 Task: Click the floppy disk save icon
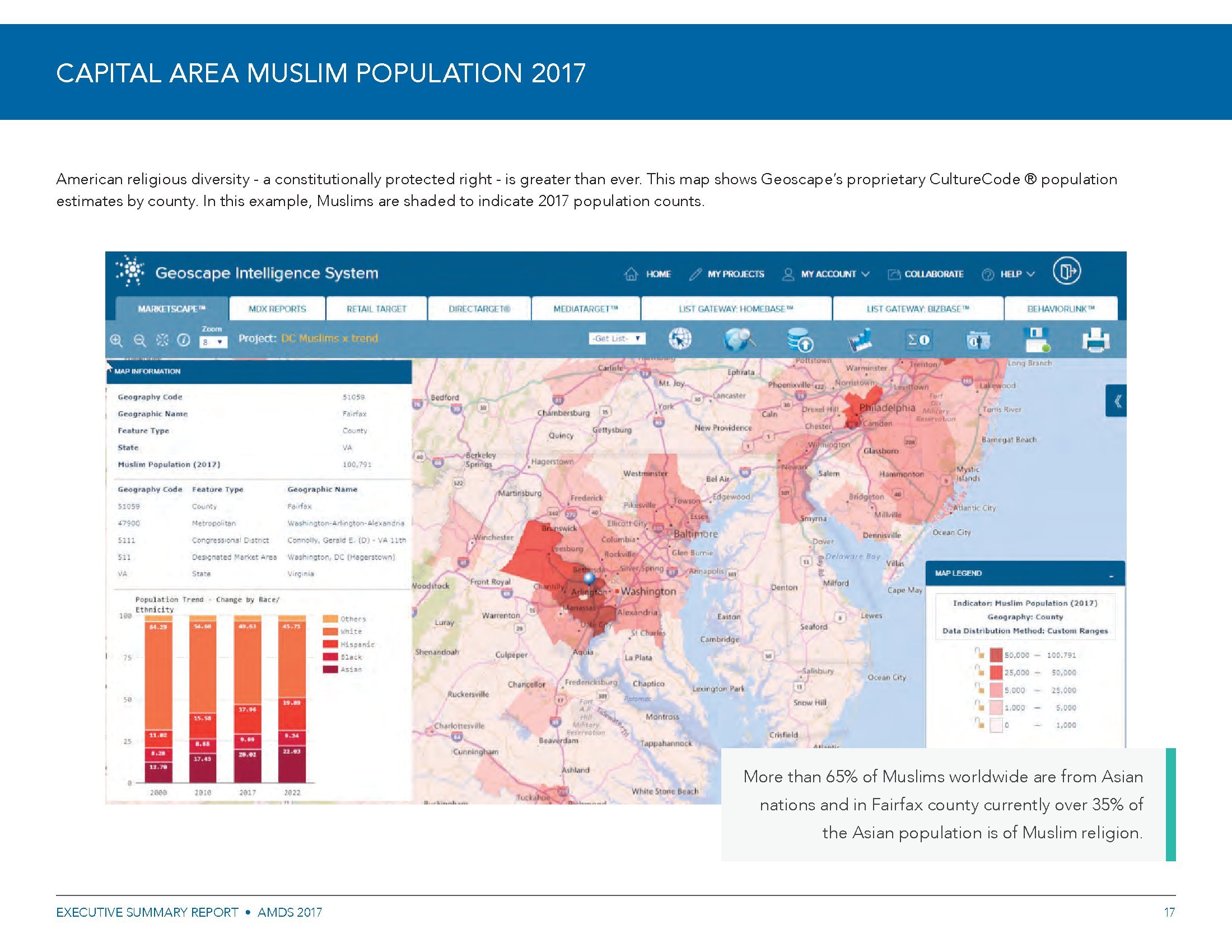pos(1036,339)
